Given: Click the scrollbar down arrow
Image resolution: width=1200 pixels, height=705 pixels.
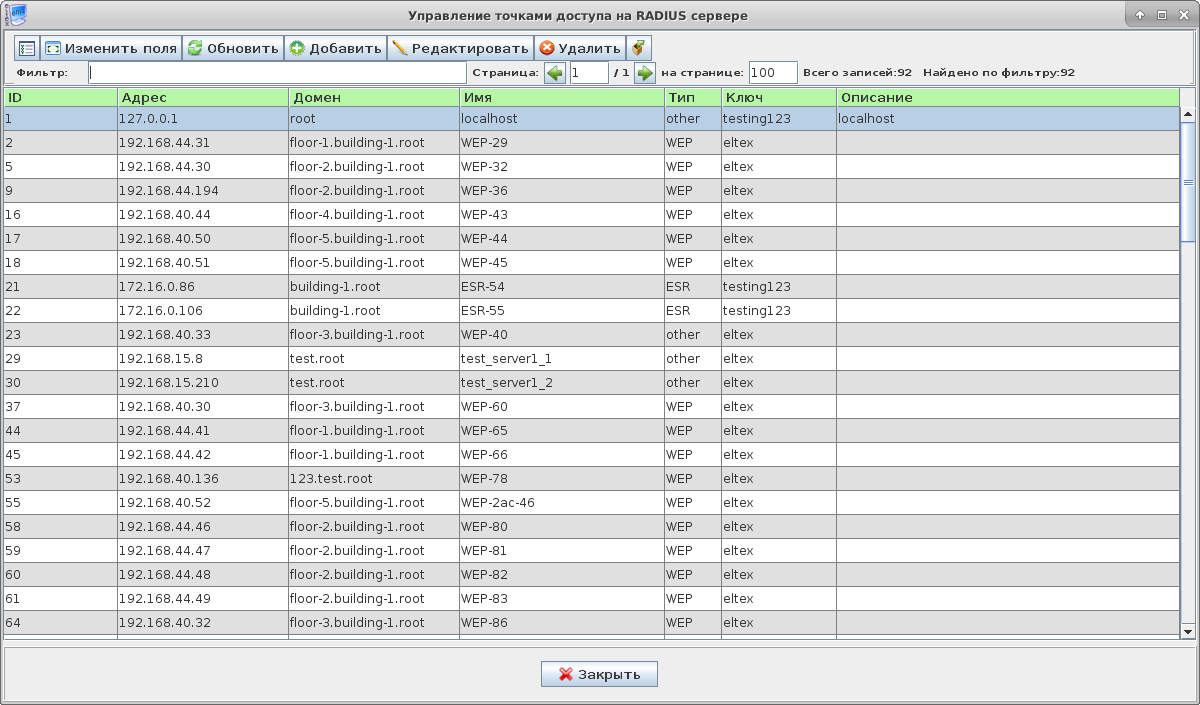Looking at the screenshot, I should tap(1188, 631).
